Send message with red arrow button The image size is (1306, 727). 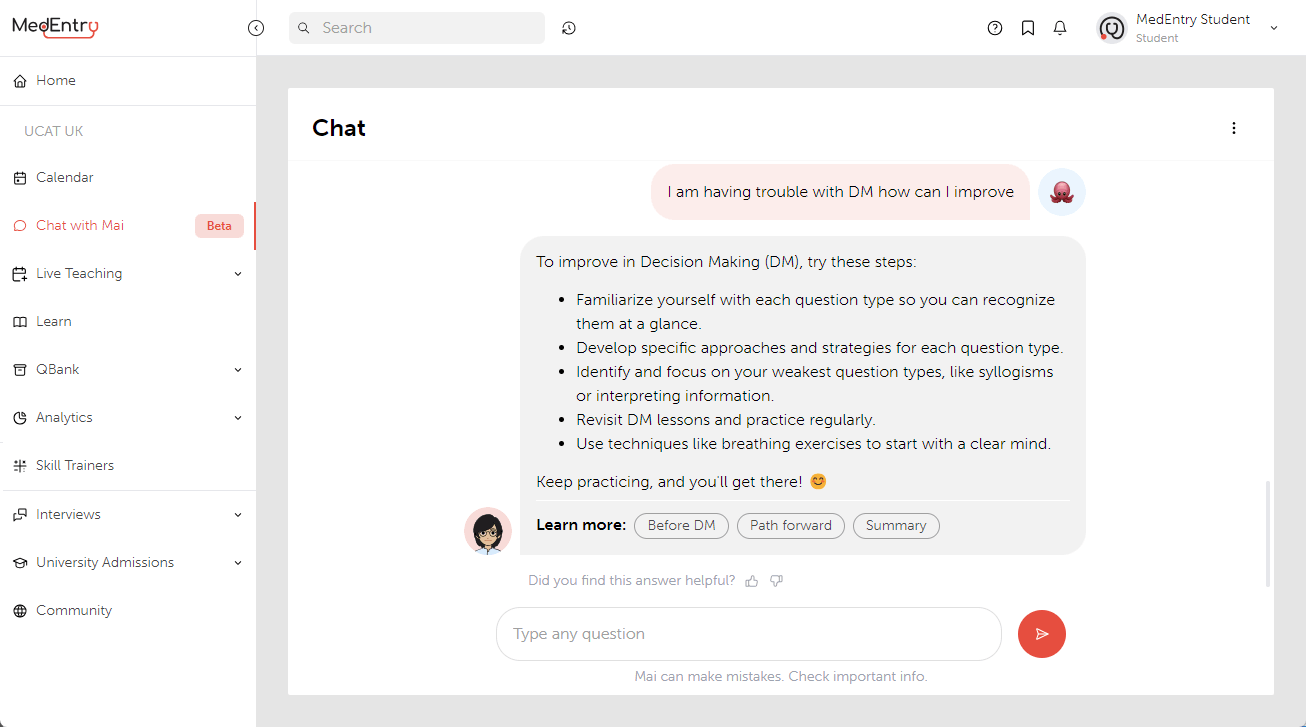[1041, 634]
